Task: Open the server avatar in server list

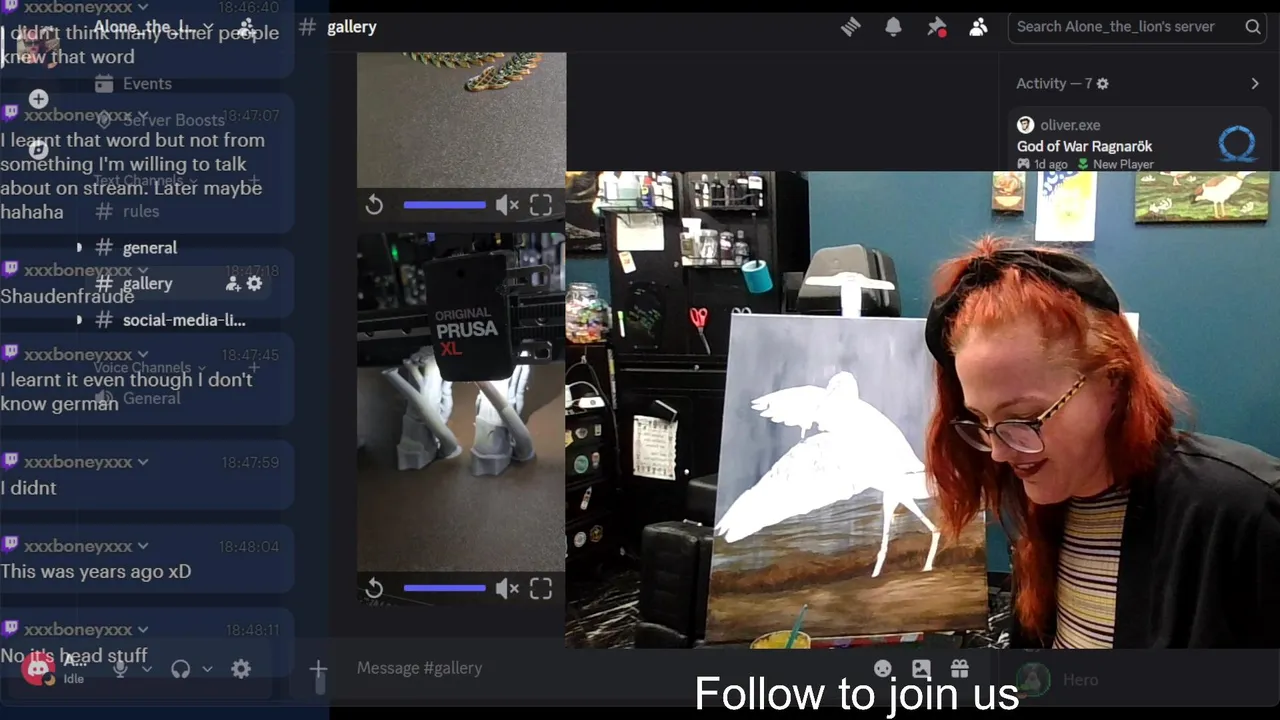Action: coord(38,45)
